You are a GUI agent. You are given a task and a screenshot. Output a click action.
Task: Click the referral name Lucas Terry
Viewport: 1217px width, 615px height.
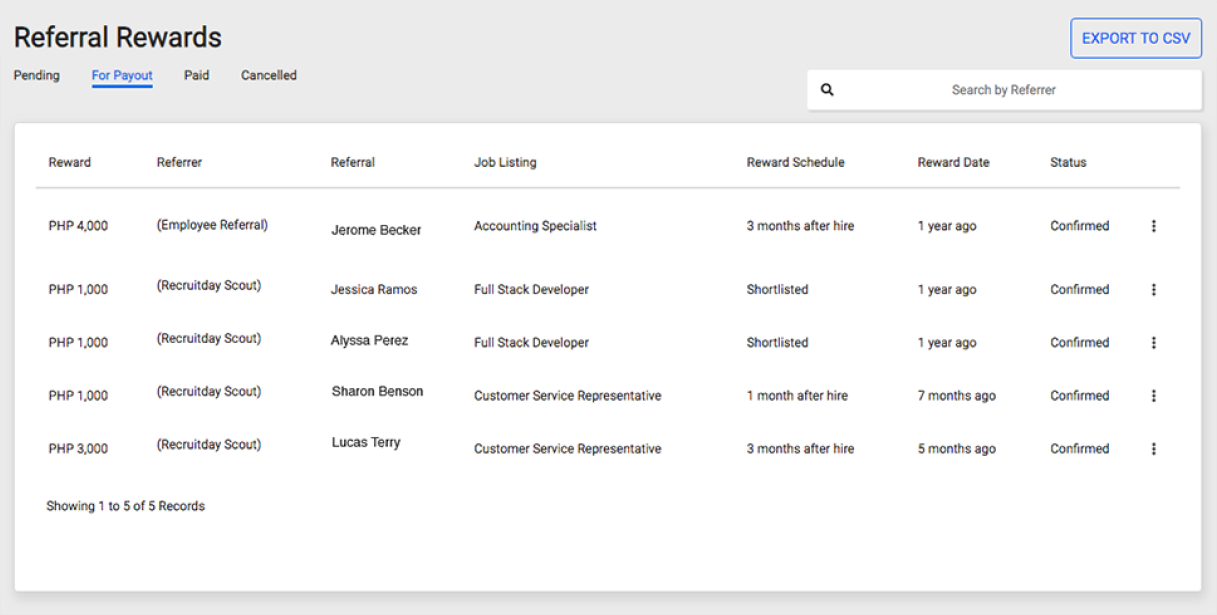pos(366,442)
